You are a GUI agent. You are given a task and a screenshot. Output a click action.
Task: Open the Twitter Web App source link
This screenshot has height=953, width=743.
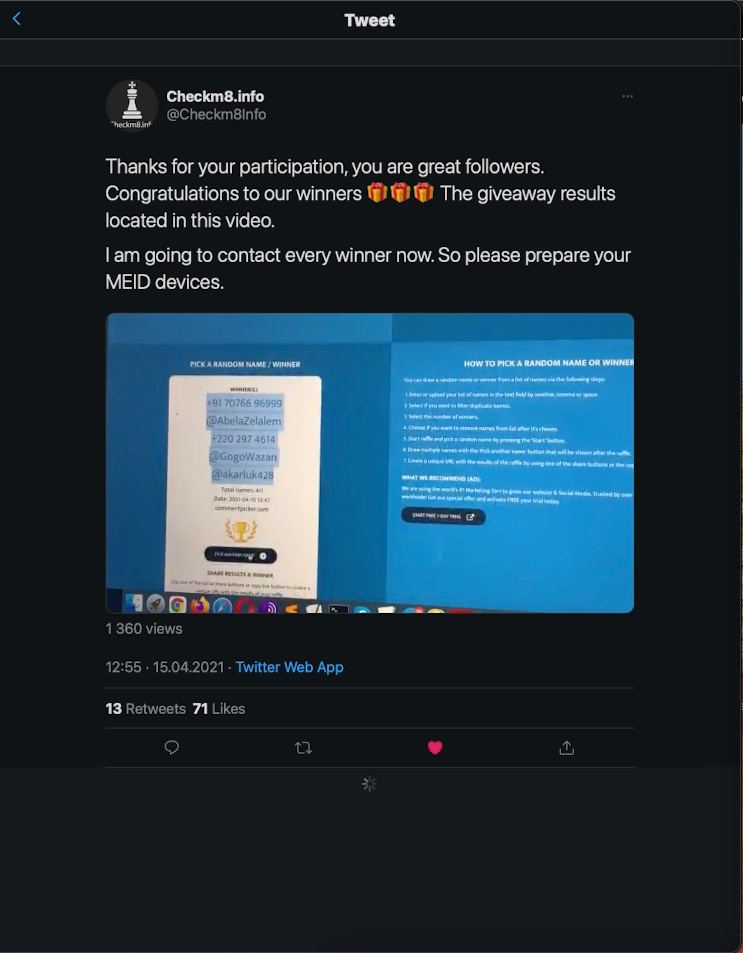pos(289,667)
